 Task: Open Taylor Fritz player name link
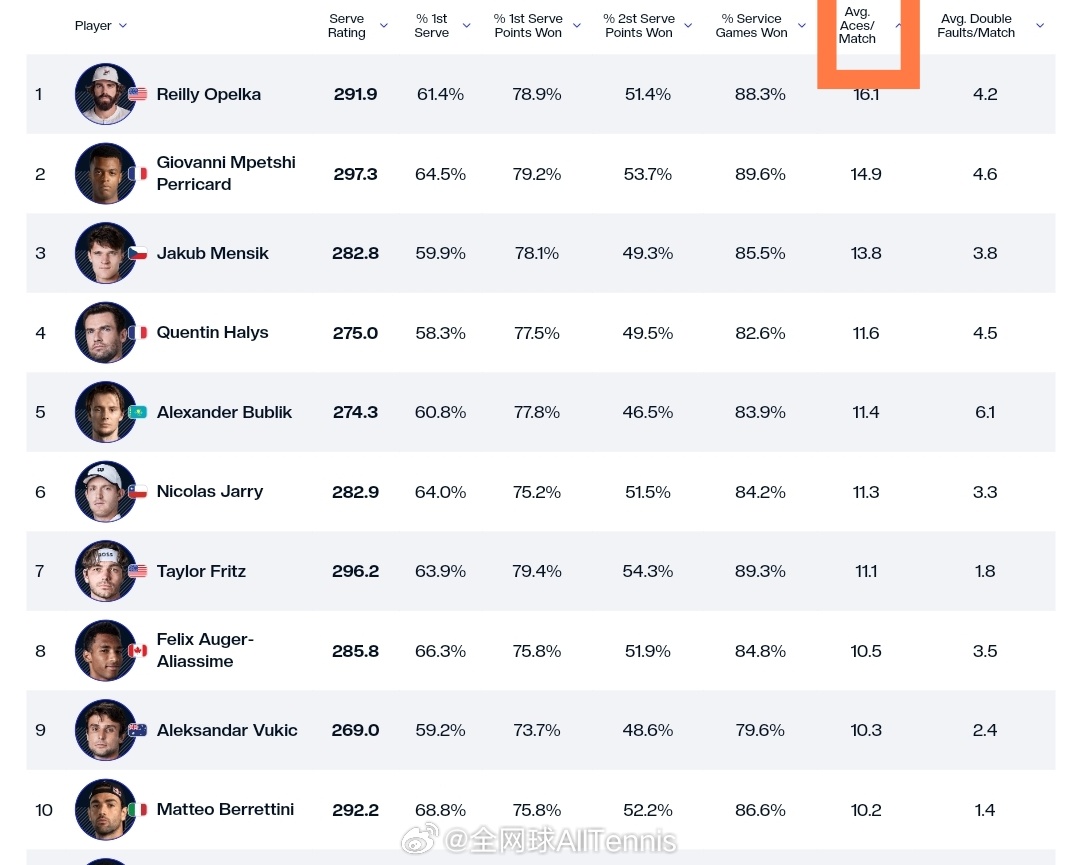pyautogui.click(x=201, y=571)
